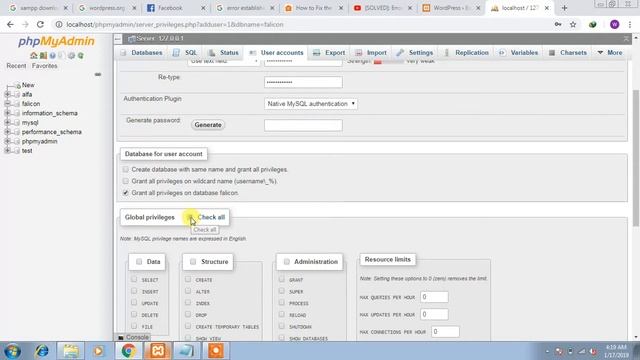Viewport: 640px width, 360px height.
Task: Switch to the Databases tab
Action: 142,53
